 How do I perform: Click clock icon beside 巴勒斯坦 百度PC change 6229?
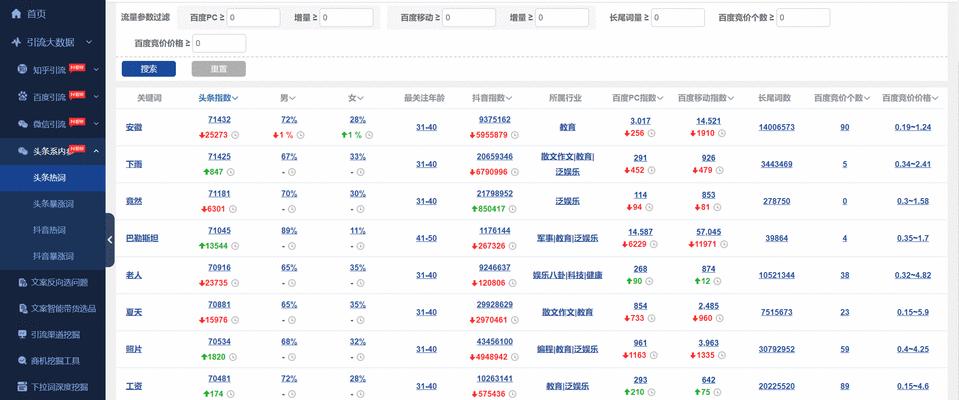click(x=654, y=245)
